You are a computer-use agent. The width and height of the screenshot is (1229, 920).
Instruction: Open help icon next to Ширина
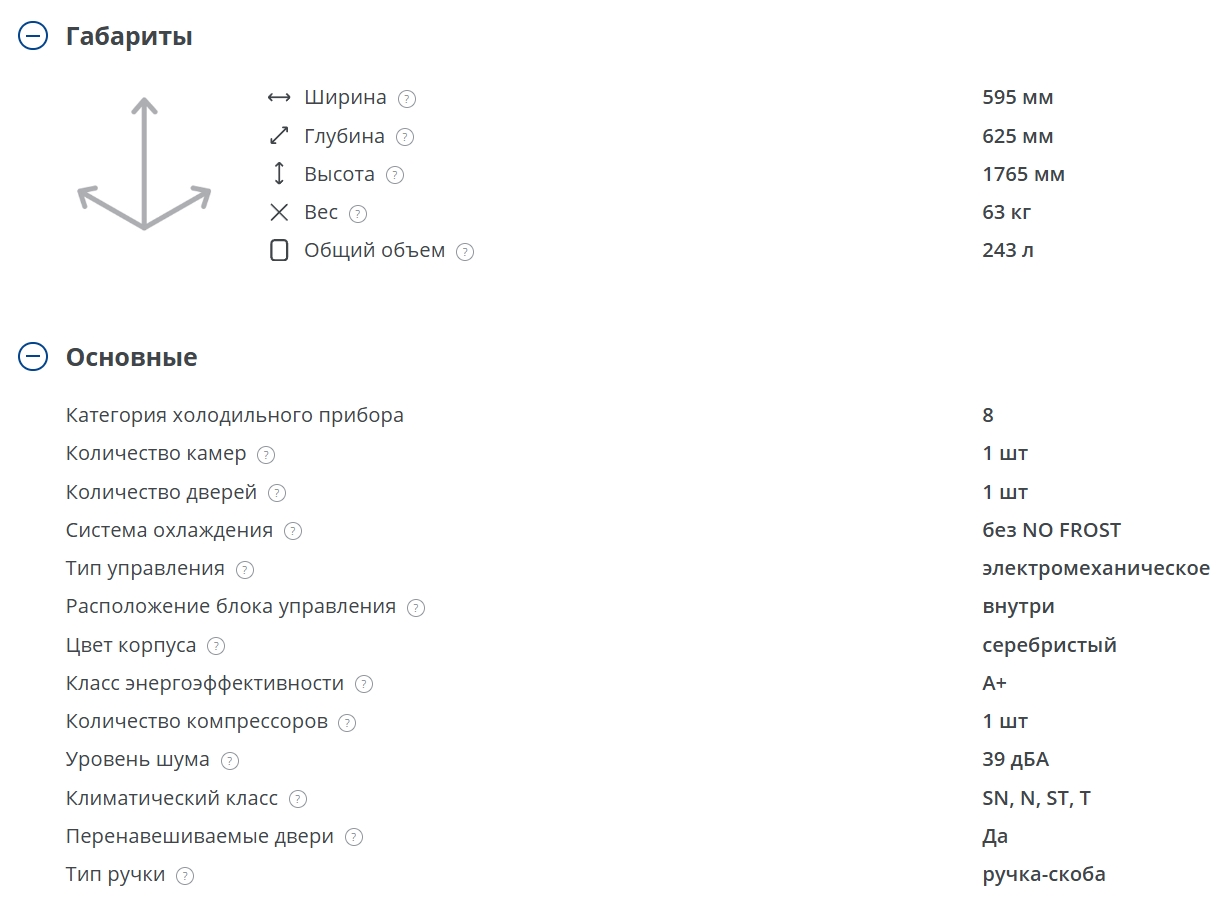point(407,99)
